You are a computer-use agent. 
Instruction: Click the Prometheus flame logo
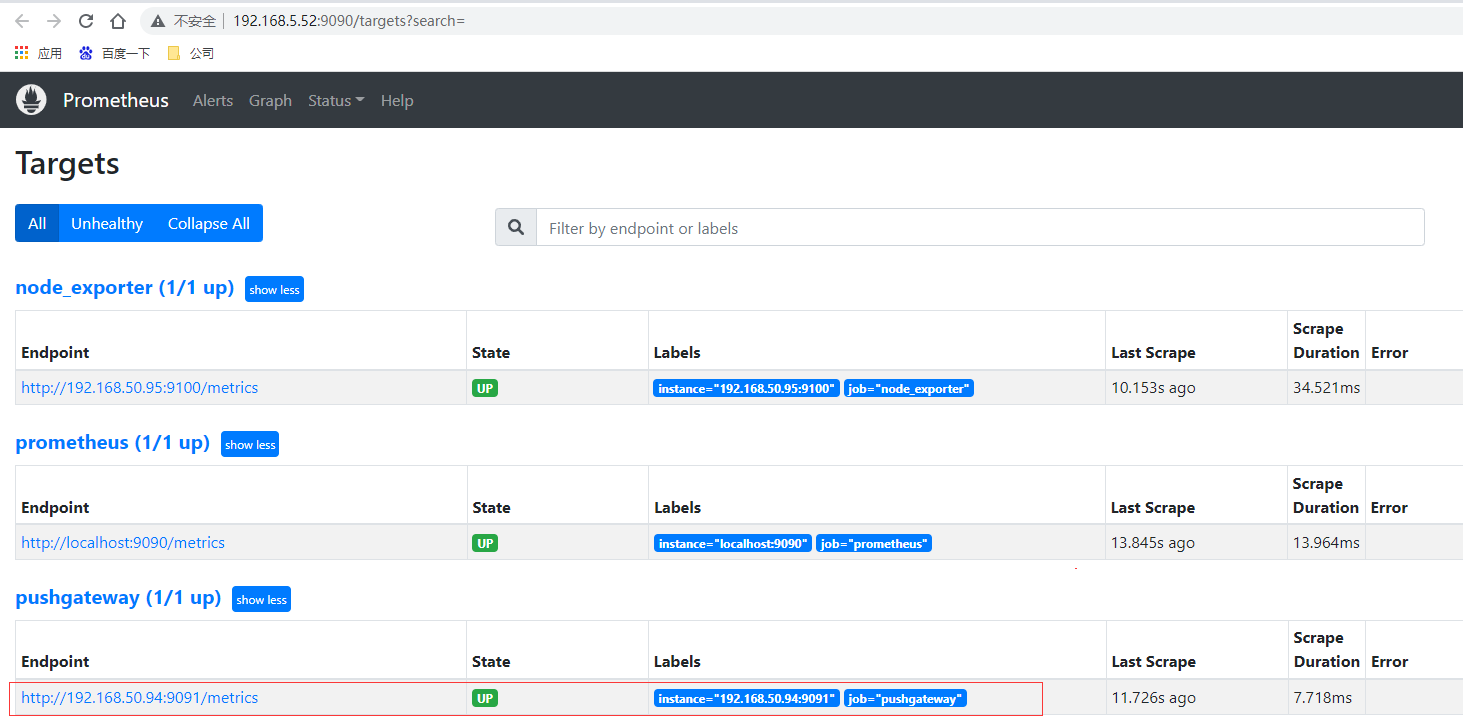(x=31, y=100)
